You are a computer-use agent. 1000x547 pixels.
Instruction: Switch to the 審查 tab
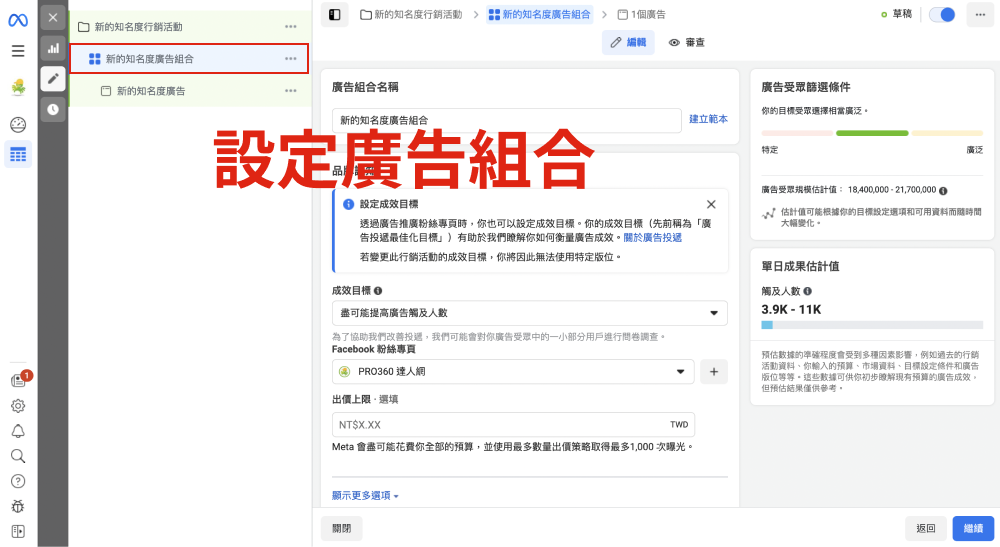(687, 42)
